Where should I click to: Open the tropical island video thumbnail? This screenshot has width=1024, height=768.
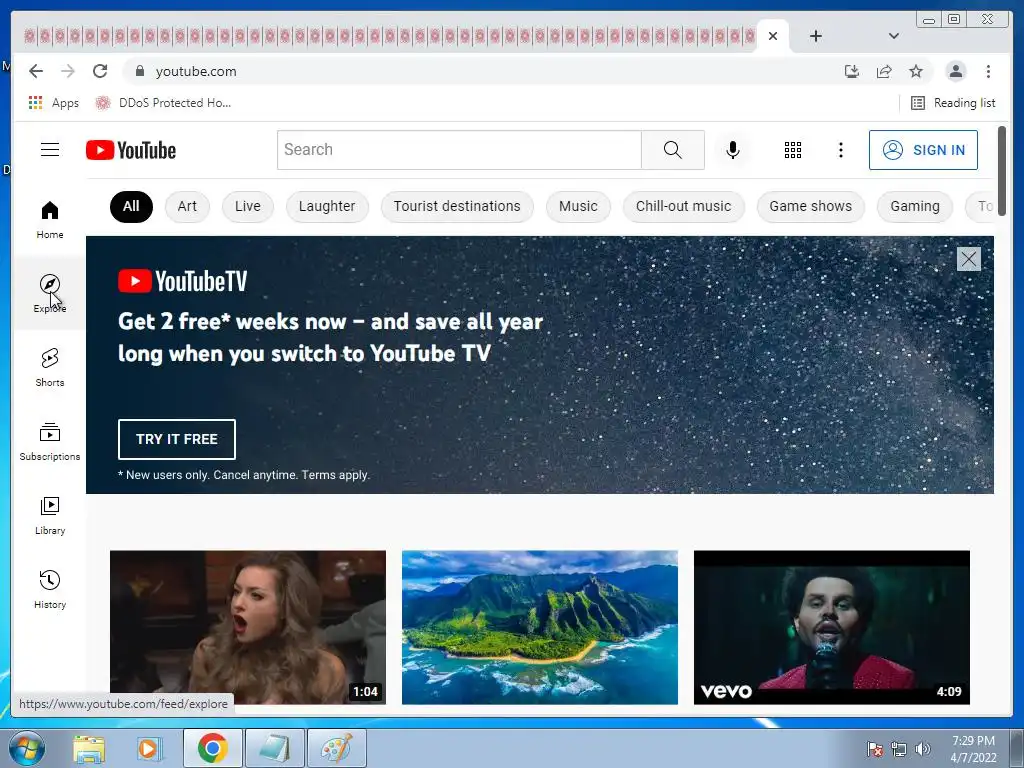click(539, 628)
